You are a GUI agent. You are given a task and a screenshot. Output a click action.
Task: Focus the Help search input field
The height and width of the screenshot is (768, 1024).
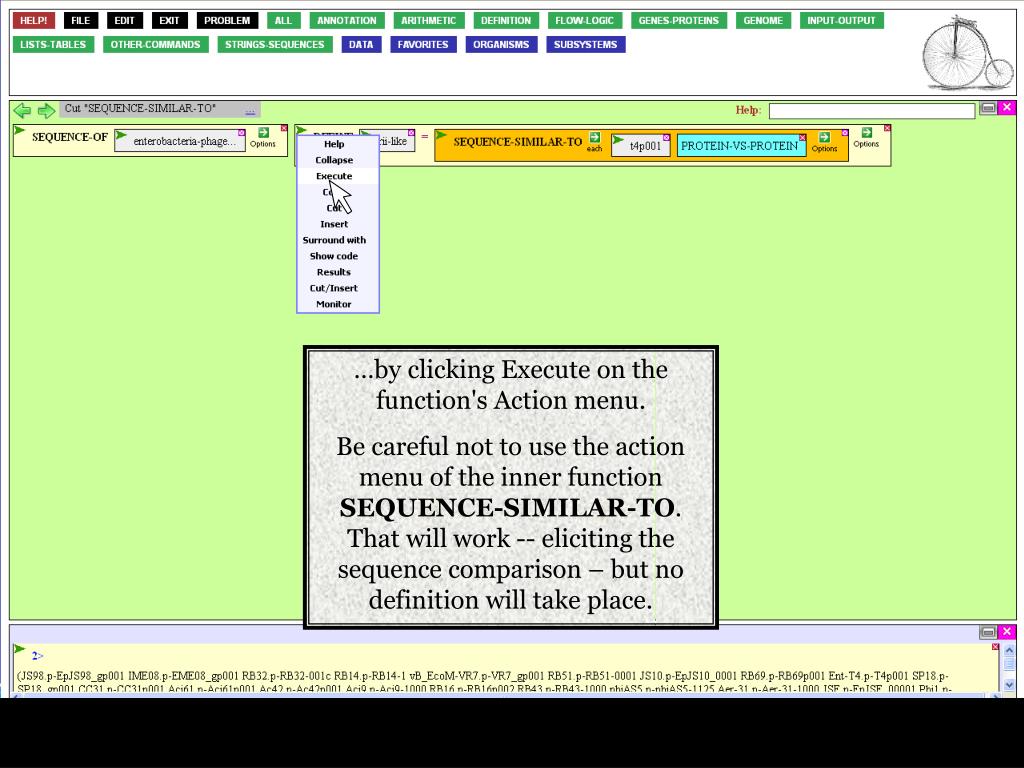(x=872, y=111)
